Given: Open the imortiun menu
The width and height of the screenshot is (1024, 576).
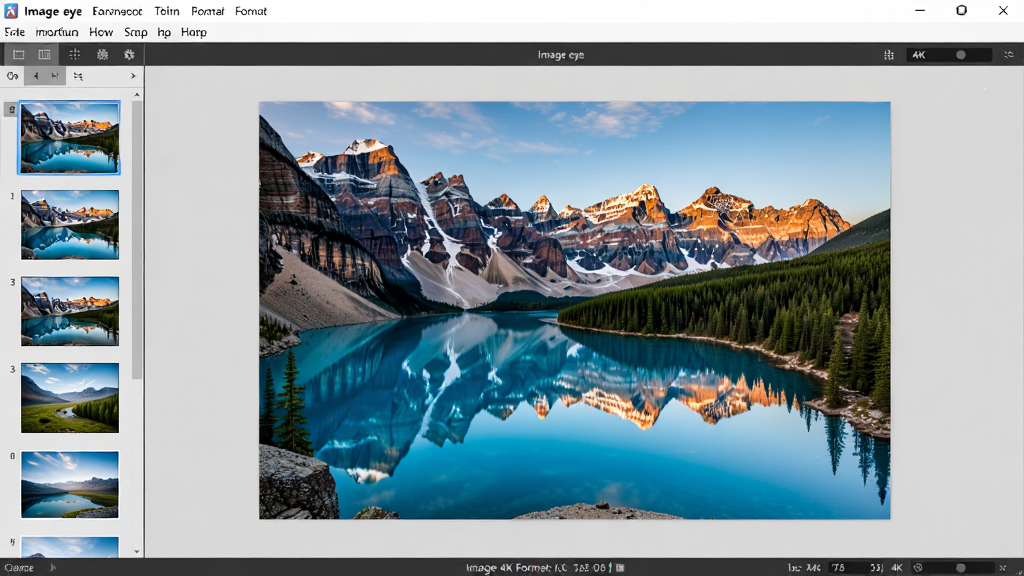Looking at the screenshot, I should (x=57, y=32).
